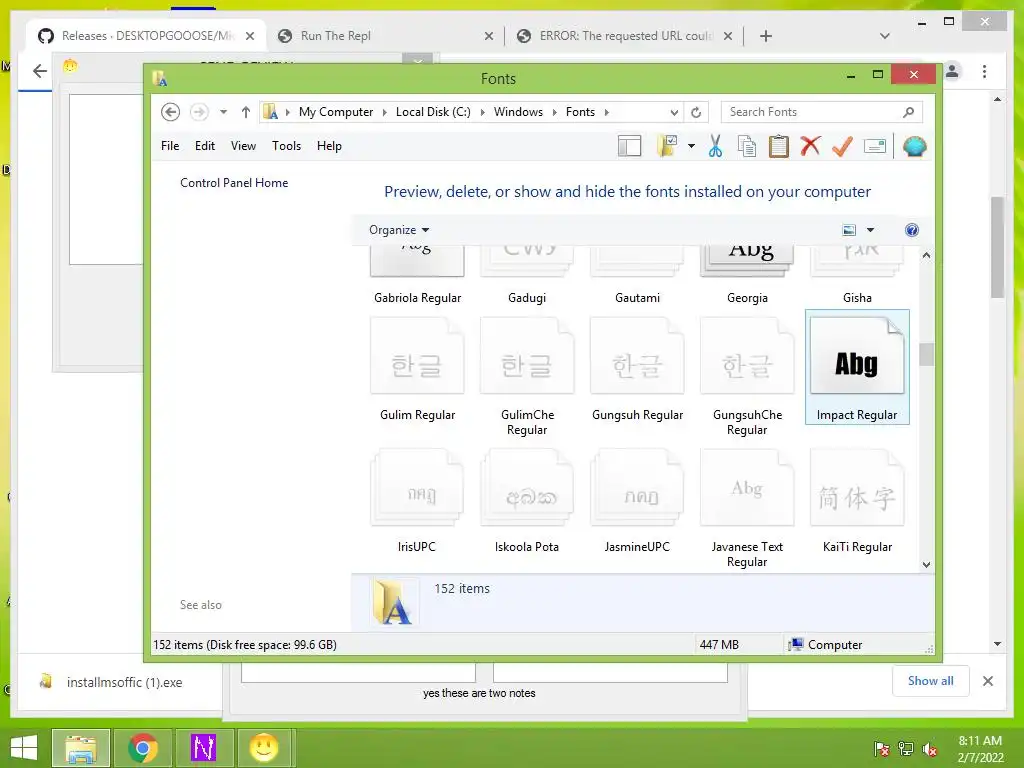Click the blue shell globe icon
The image size is (1024, 768).
click(x=914, y=146)
